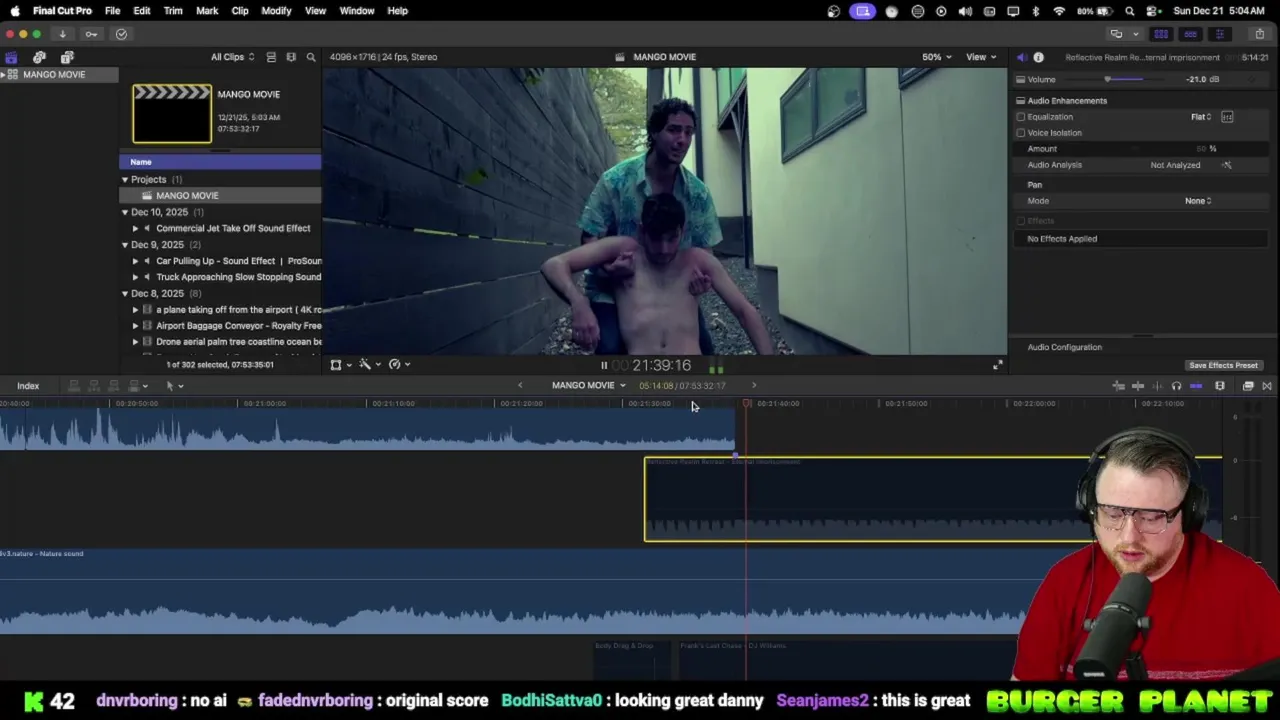This screenshot has width=1280, height=720.
Task: Open clip appearance options in timeline
Action: click(x=1220, y=386)
